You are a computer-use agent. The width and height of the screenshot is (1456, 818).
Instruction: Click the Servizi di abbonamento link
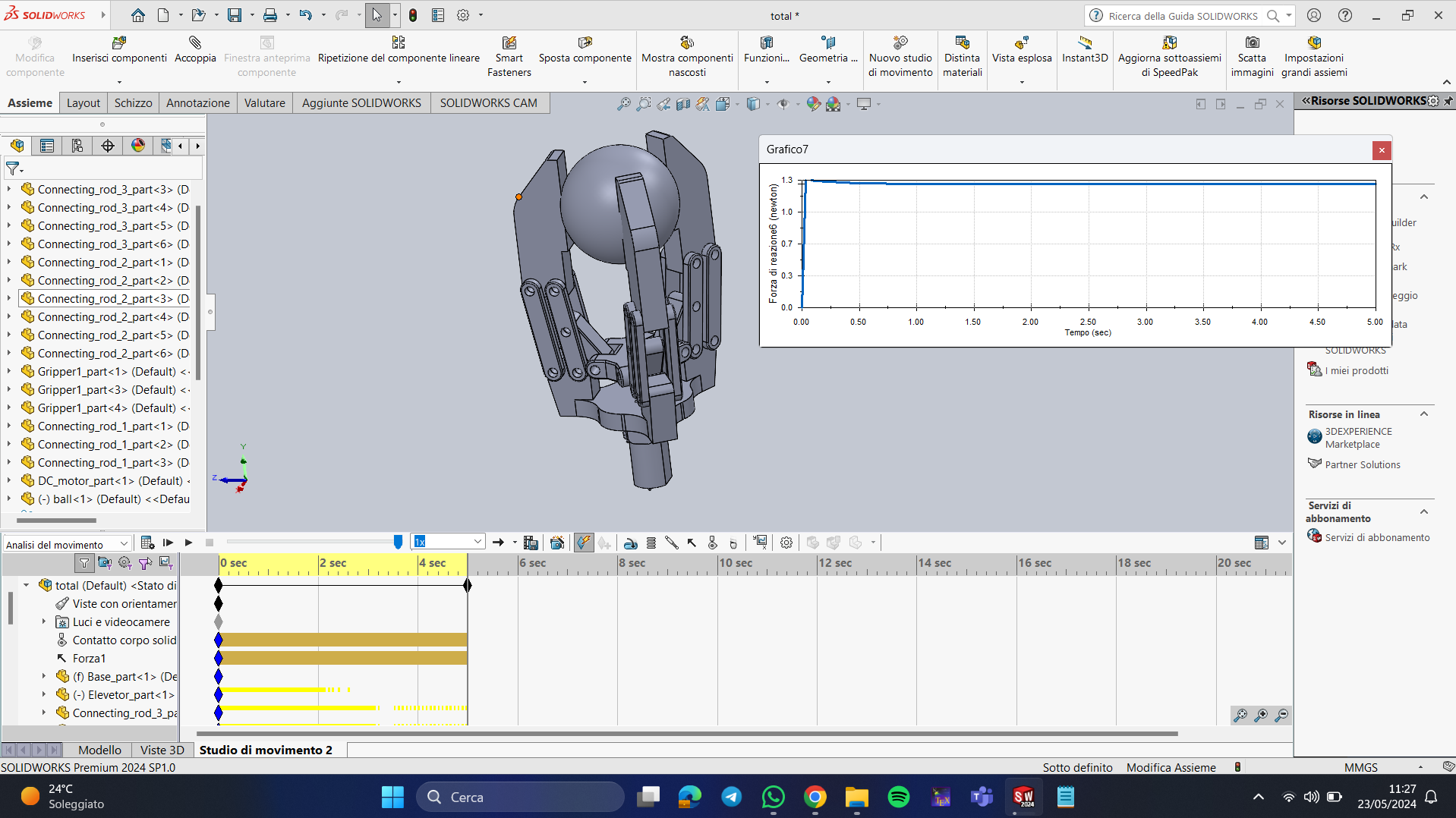pos(1377,537)
